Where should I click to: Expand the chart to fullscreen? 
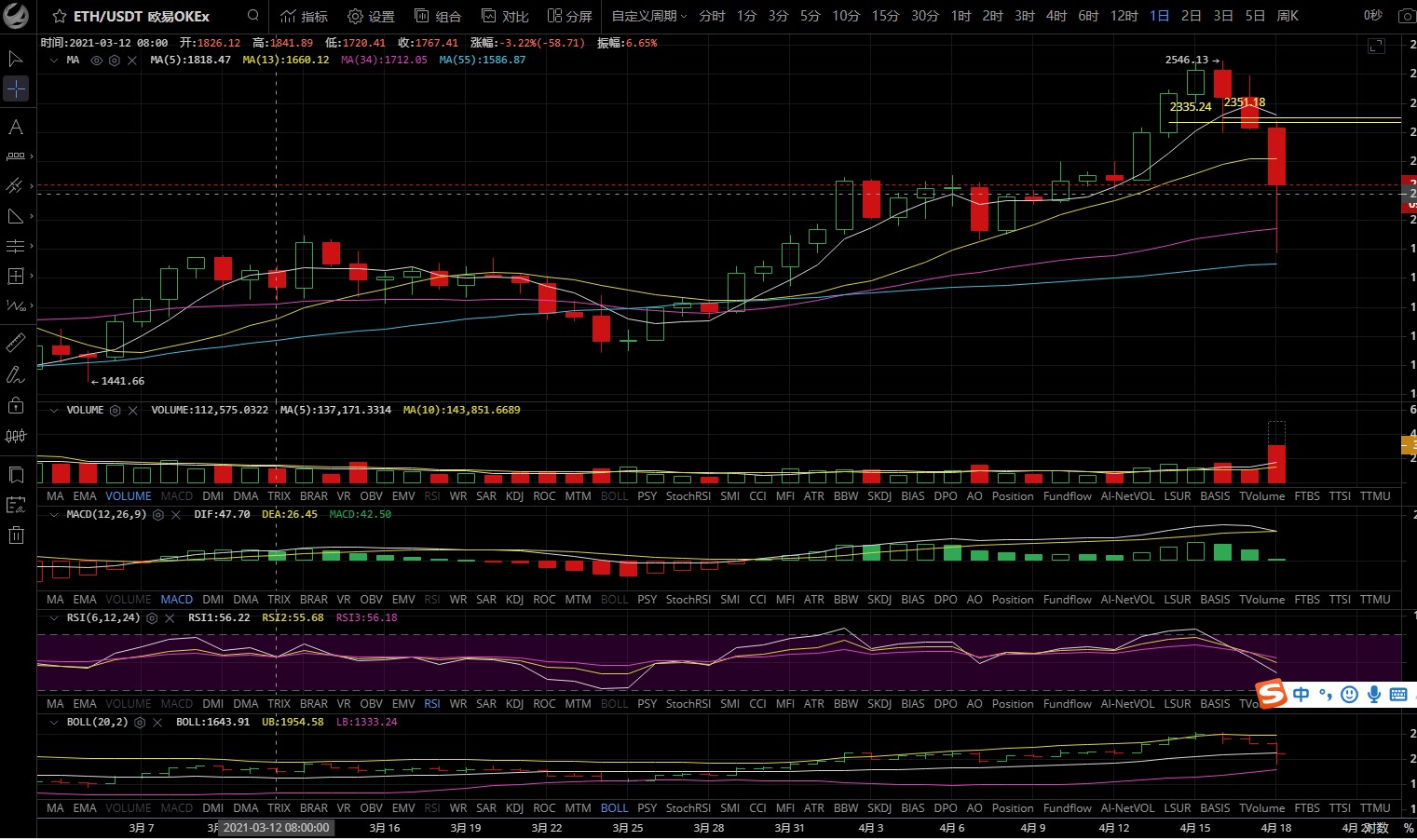[x=1376, y=46]
